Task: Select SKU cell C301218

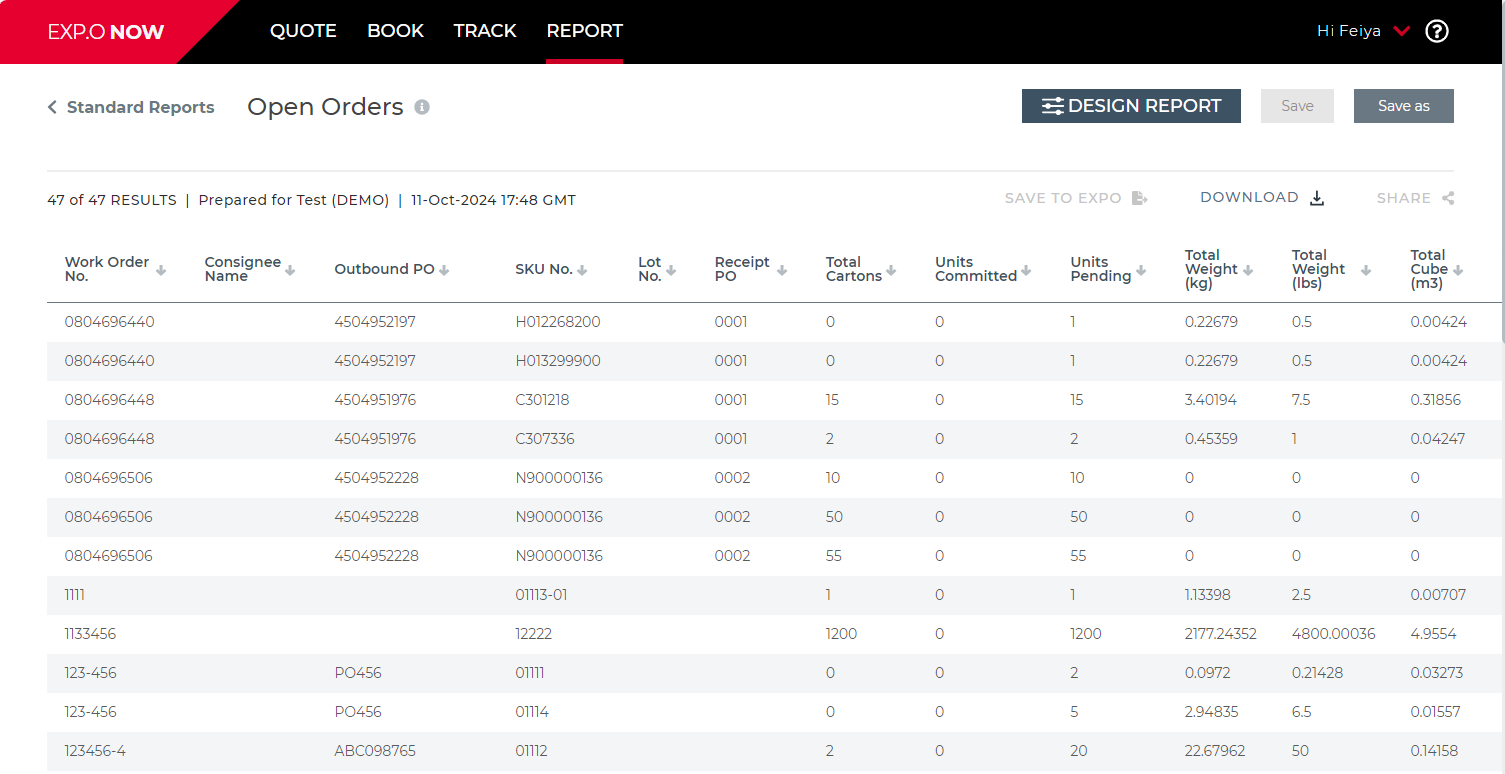Action: [542, 400]
